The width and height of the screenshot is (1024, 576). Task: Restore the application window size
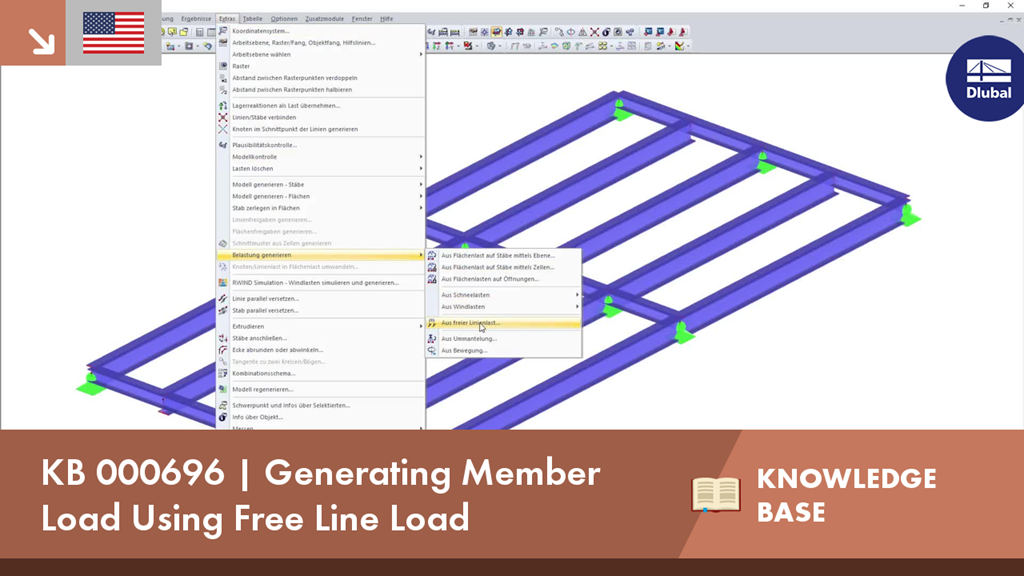coord(986,5)
